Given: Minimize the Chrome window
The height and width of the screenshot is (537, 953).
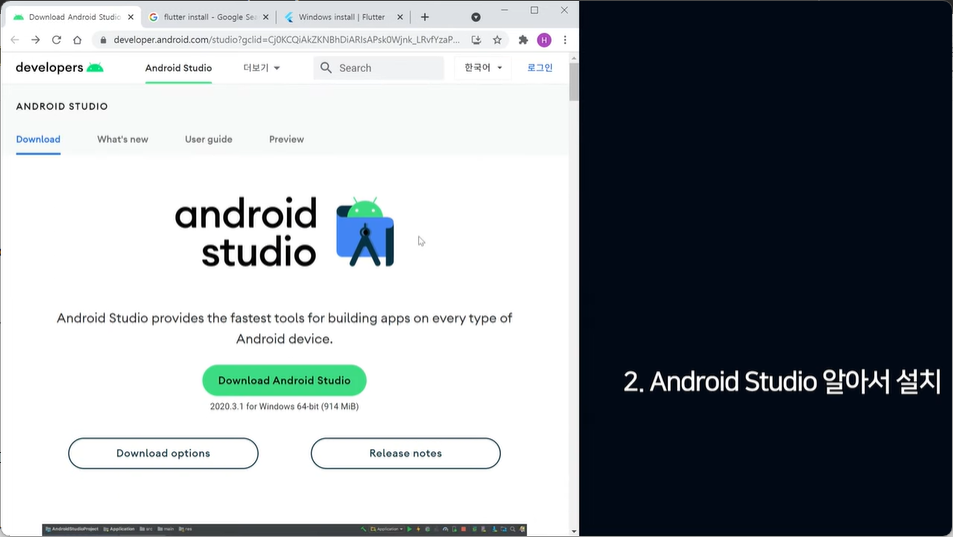Looking at the screenshot, I should tap(504, 10).
